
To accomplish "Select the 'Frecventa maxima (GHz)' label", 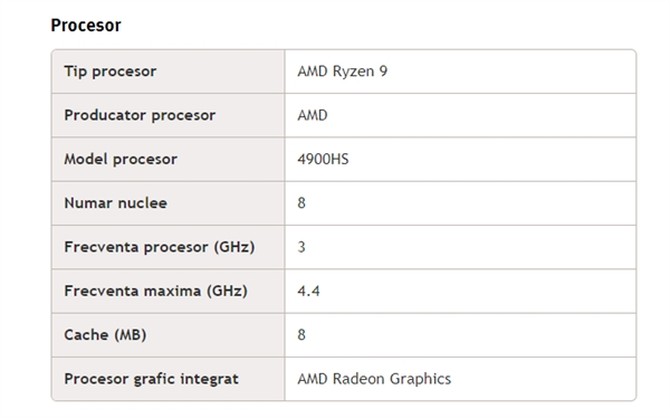I will pyautogui.click(x=154, y=291).
